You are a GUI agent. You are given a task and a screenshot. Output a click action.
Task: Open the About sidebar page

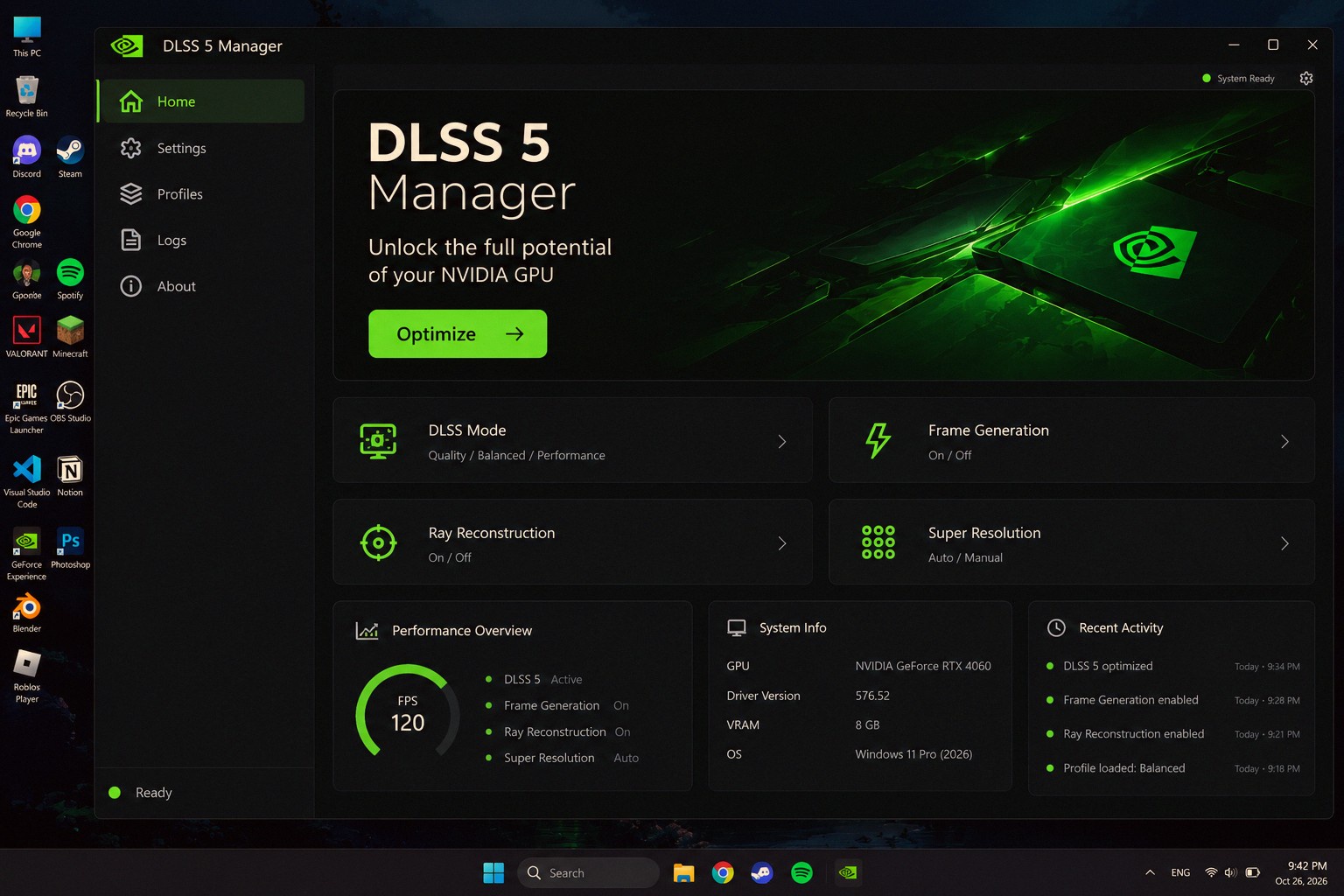click(200, 286)
